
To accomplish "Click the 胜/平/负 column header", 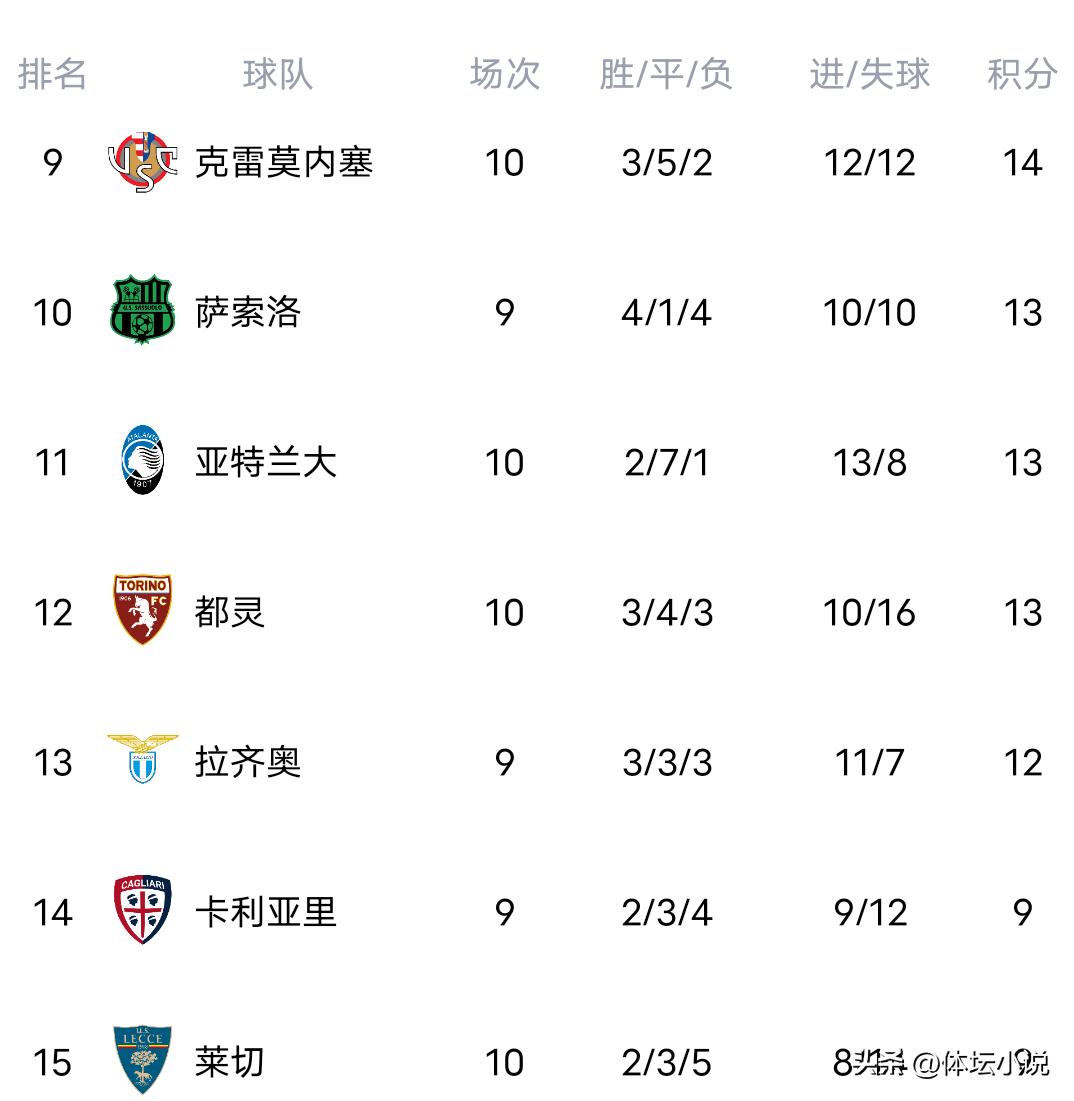I will 666,74.
